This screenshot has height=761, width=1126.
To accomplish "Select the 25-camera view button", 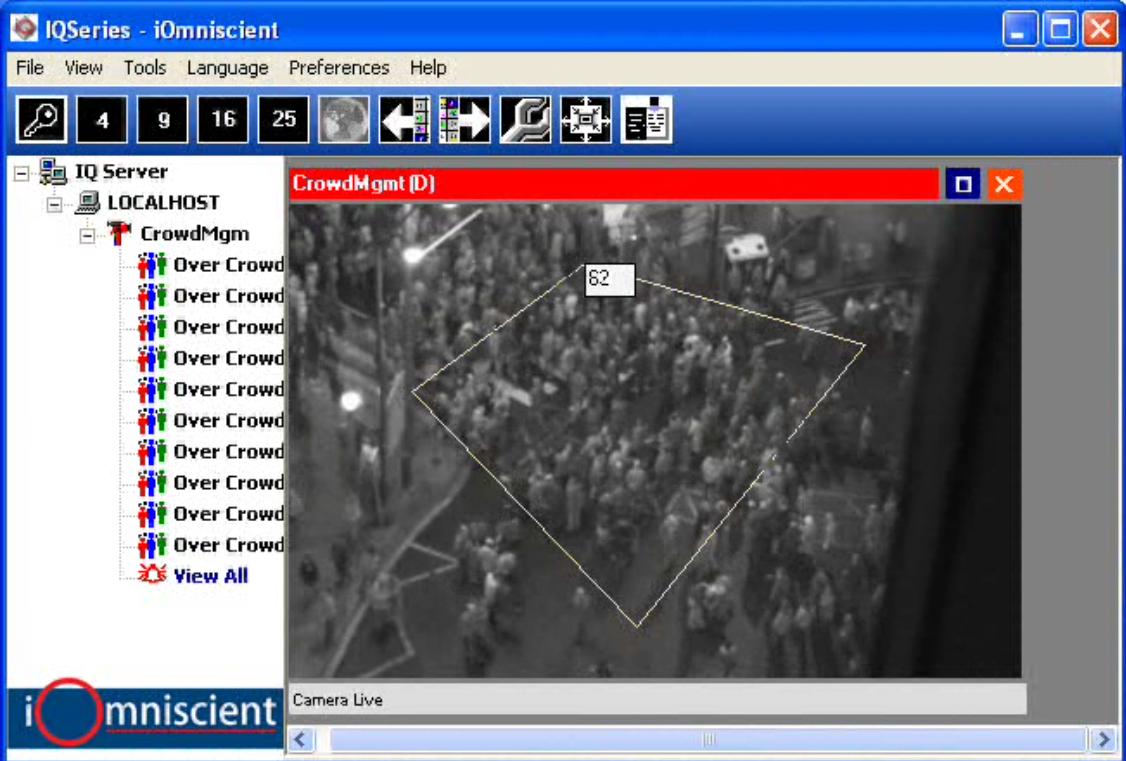I will (284, 120).
